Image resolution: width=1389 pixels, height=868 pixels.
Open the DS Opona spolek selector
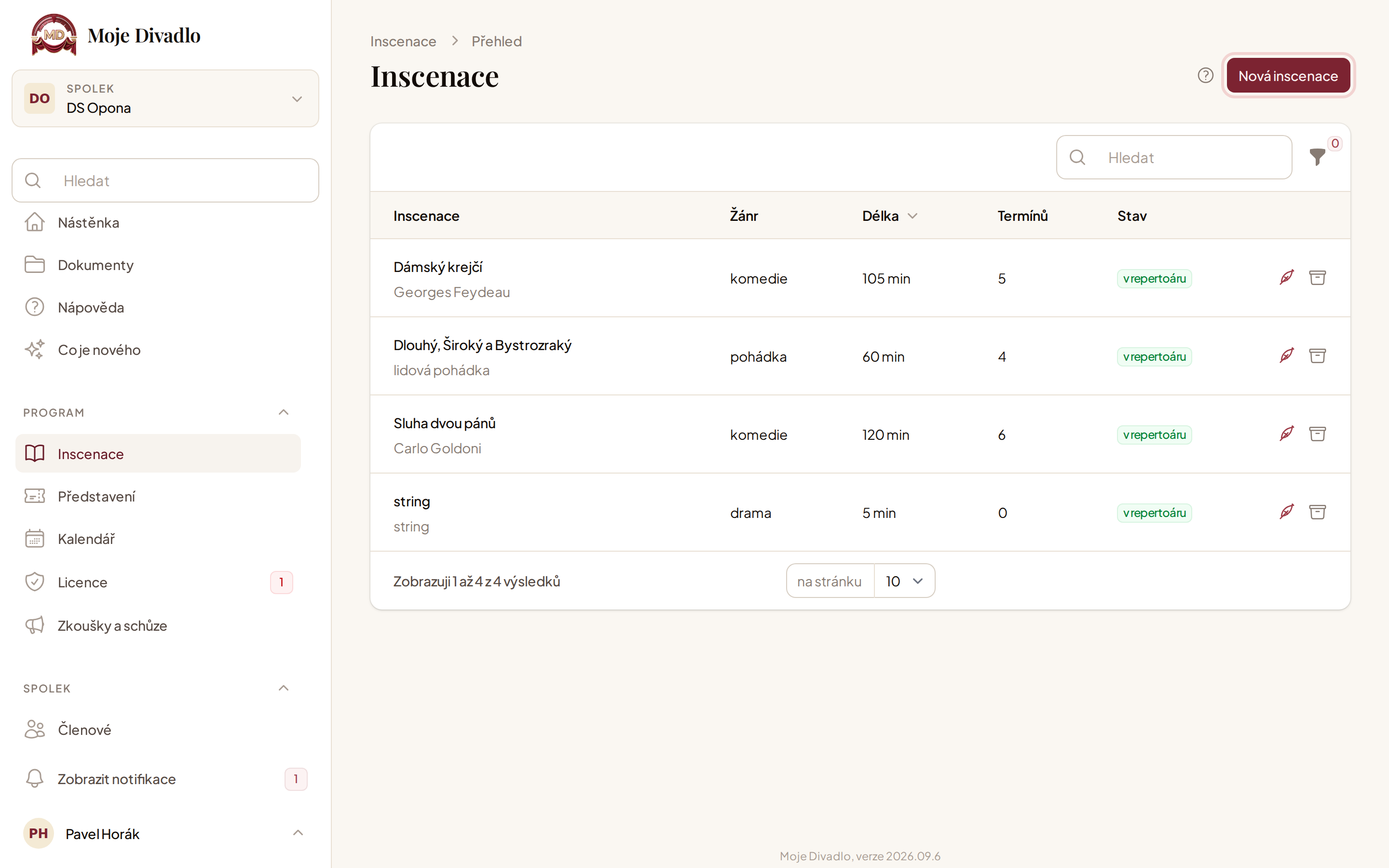click(165, 99)
